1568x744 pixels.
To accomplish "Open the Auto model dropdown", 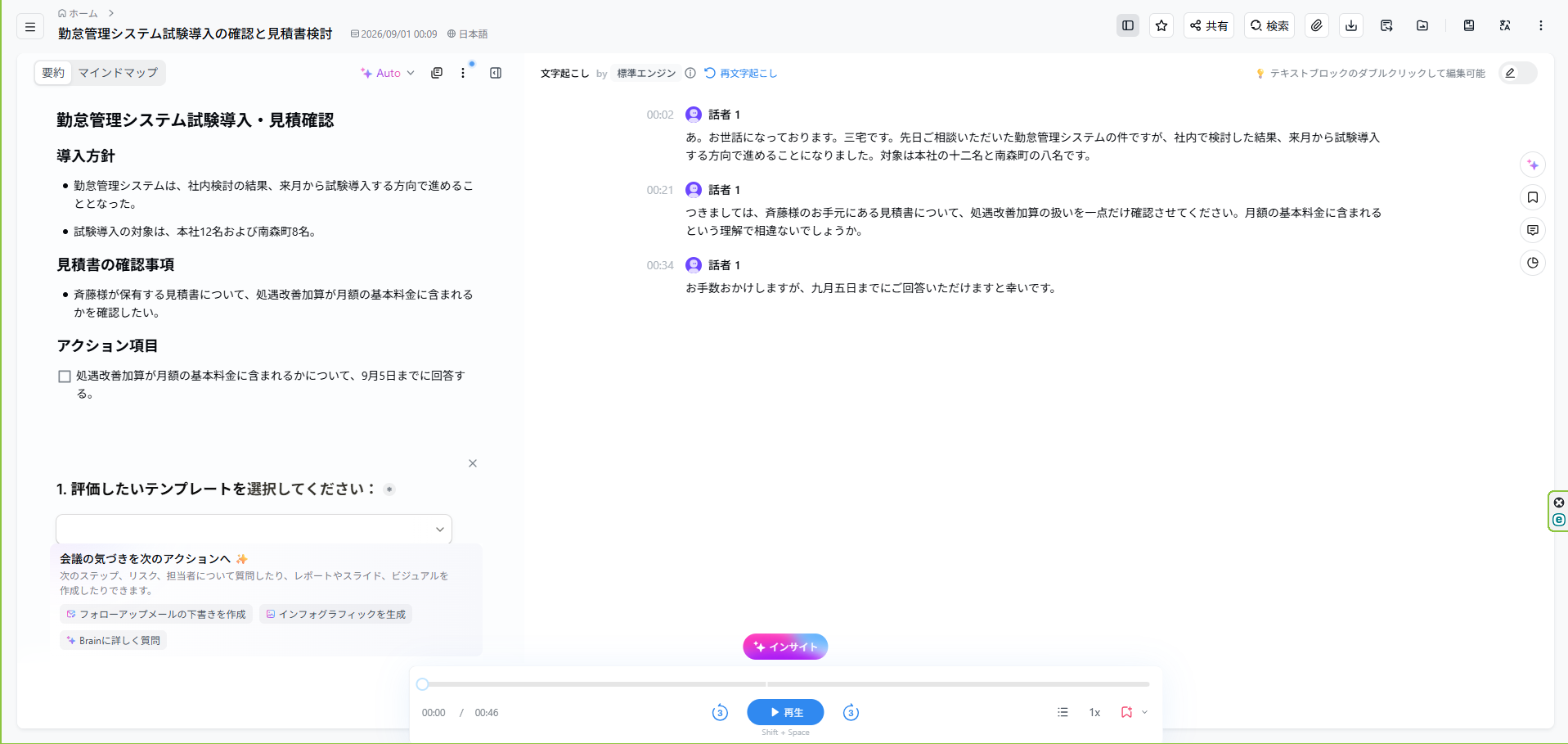I will [x=388, y=73].
